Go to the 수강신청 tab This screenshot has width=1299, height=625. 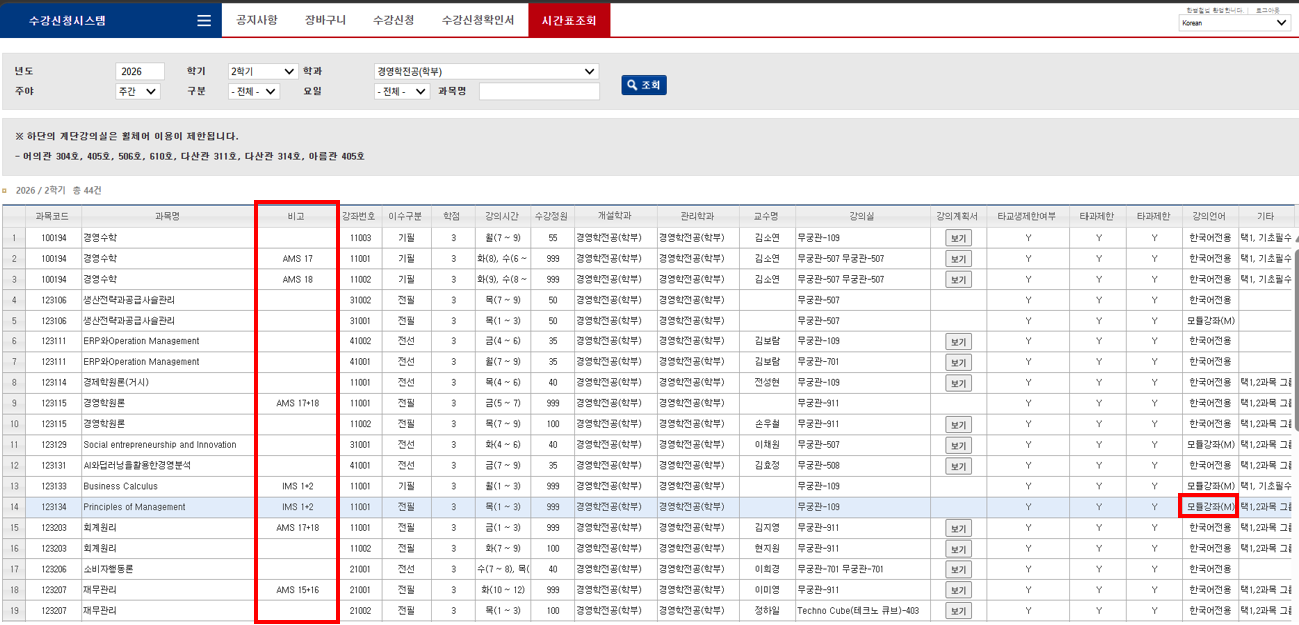click(392, 20)
